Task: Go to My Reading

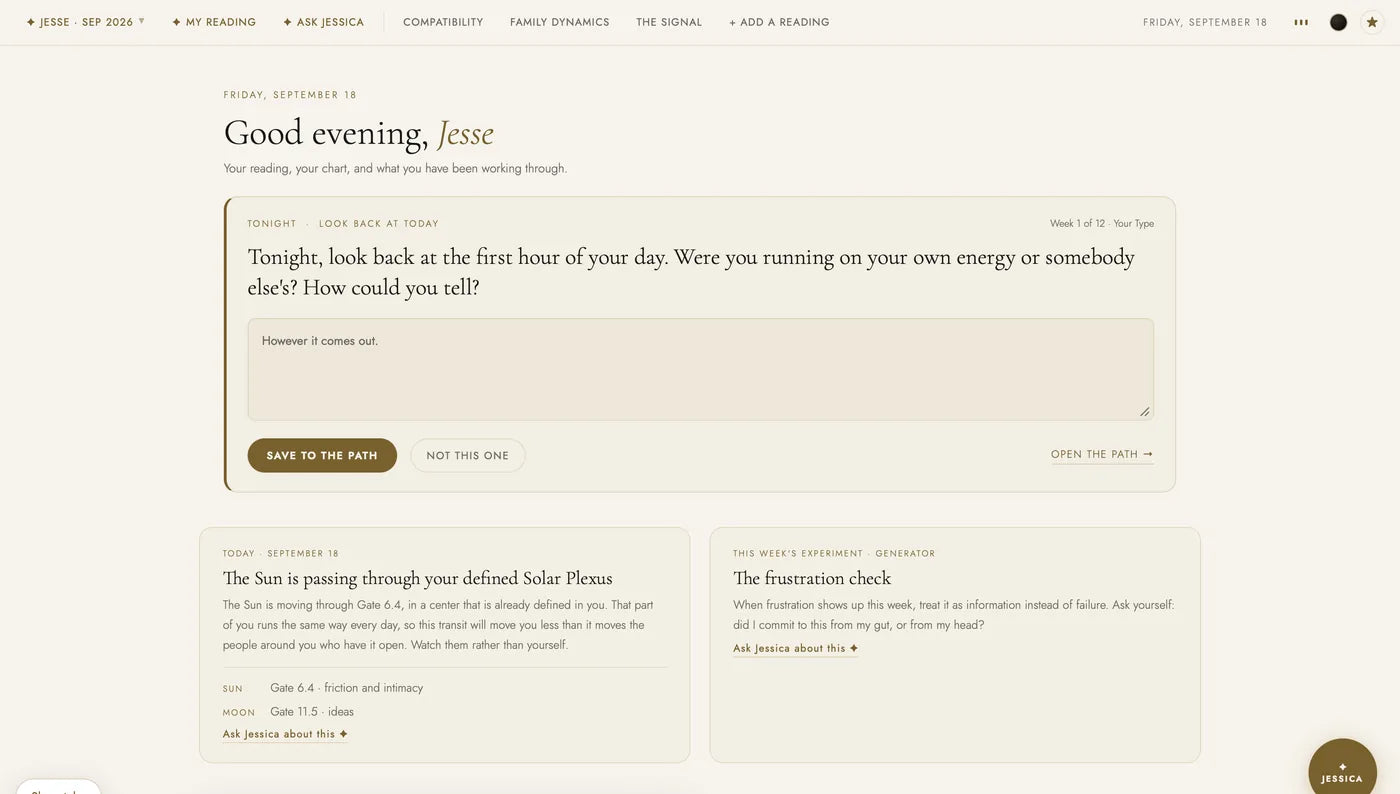Action: (214, 22)
